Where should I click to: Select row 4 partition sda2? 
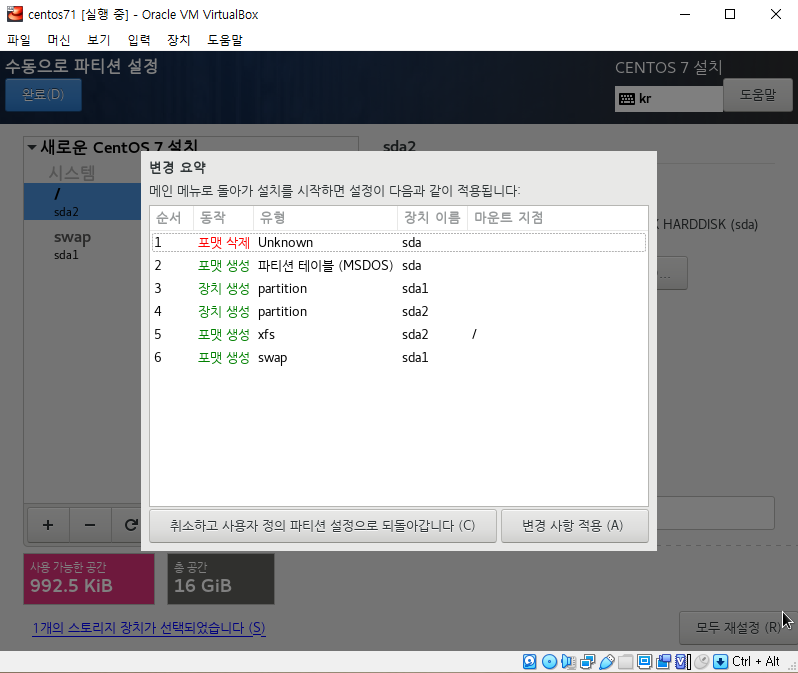[x=399, y=312]
